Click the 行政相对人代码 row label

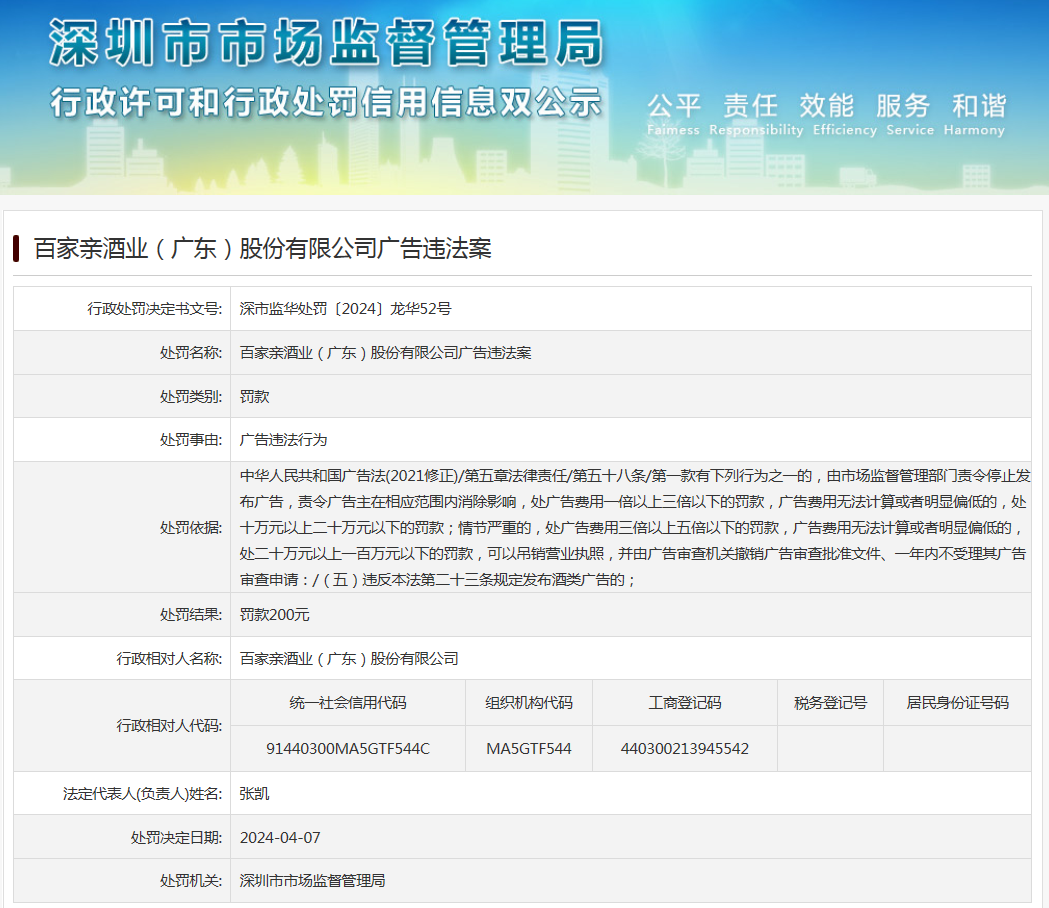169,725
